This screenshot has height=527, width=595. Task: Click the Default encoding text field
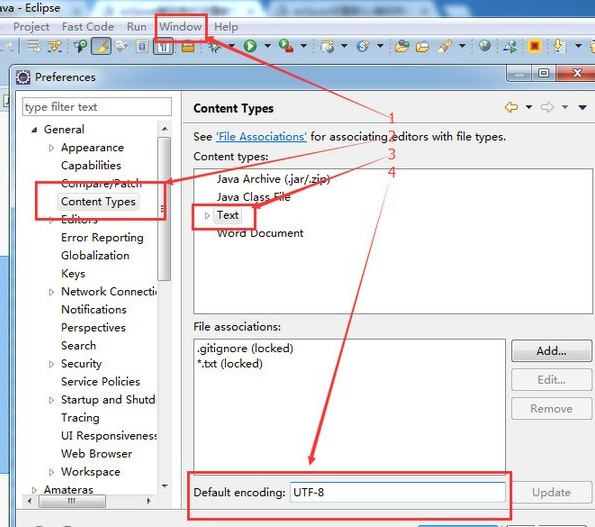(397, 492)
